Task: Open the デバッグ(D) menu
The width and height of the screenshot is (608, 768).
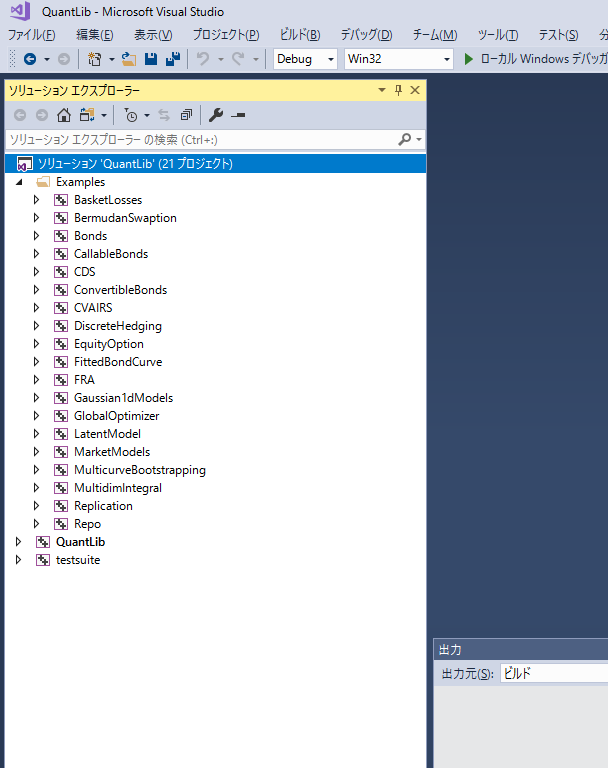Action: coord(366,35)
